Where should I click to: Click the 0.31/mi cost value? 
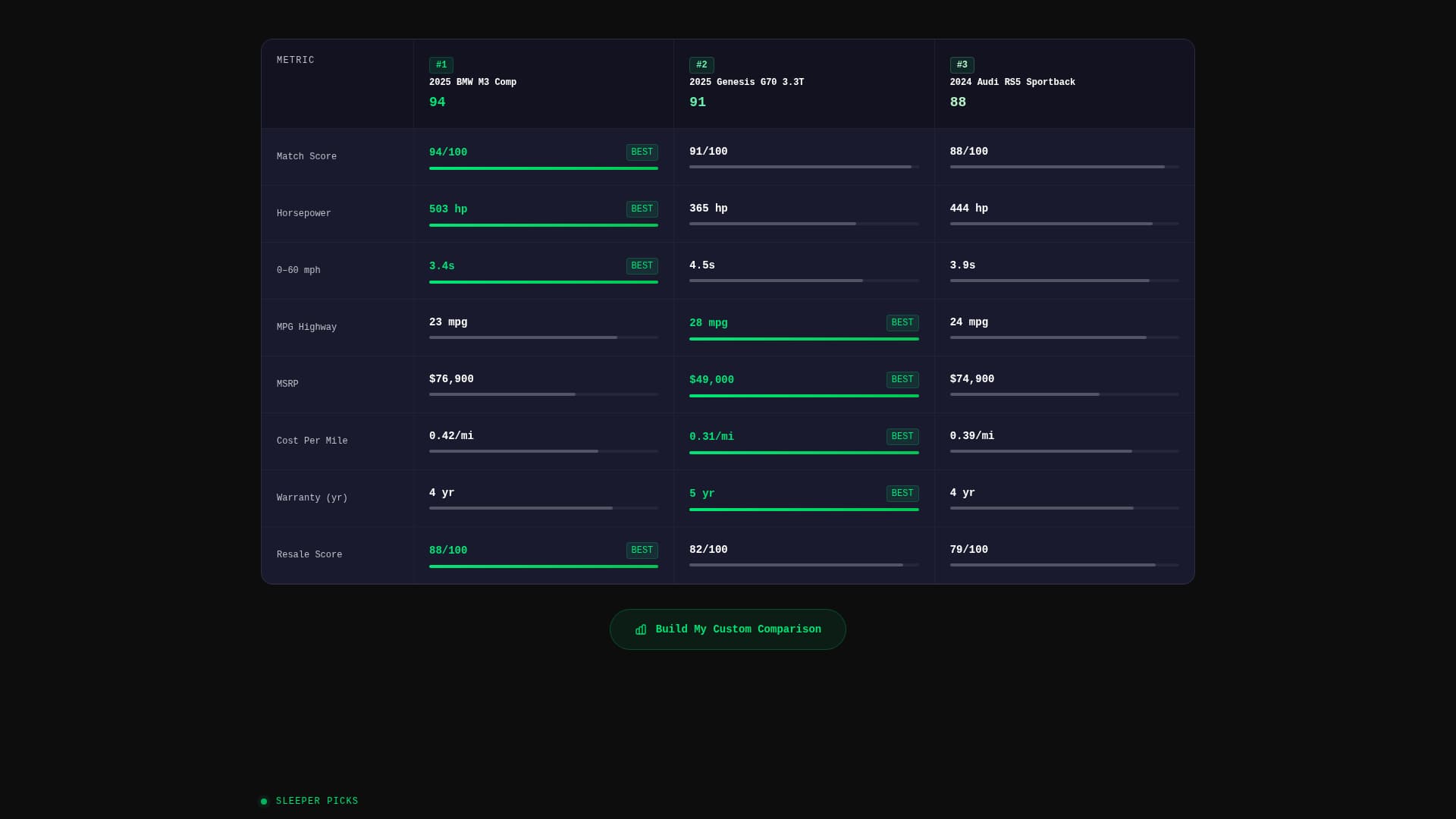point(711,437)
